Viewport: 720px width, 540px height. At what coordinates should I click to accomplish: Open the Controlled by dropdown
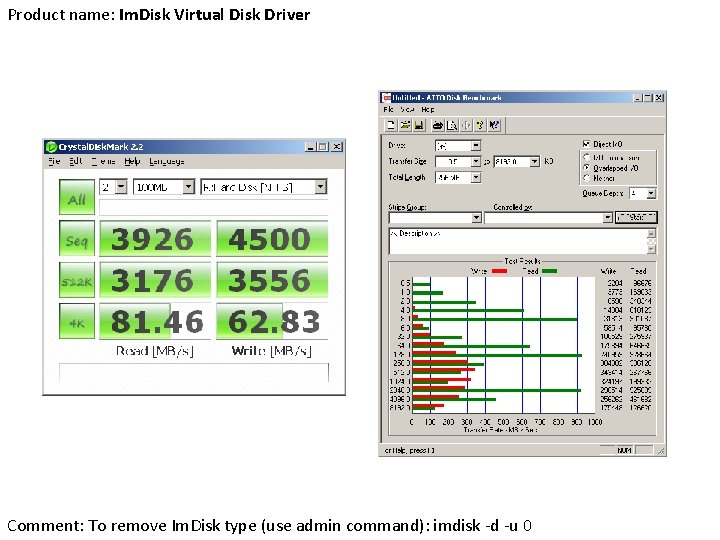[608, 217]
